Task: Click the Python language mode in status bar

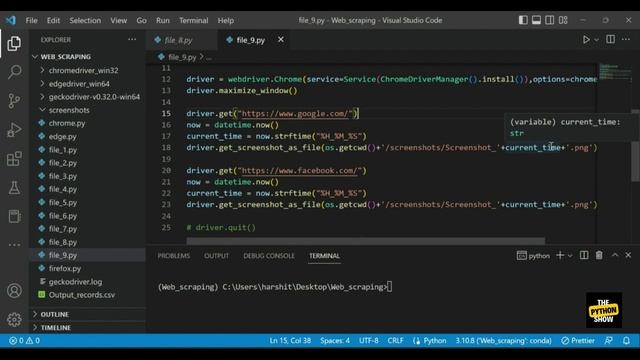Action: [x=435, y=340]
